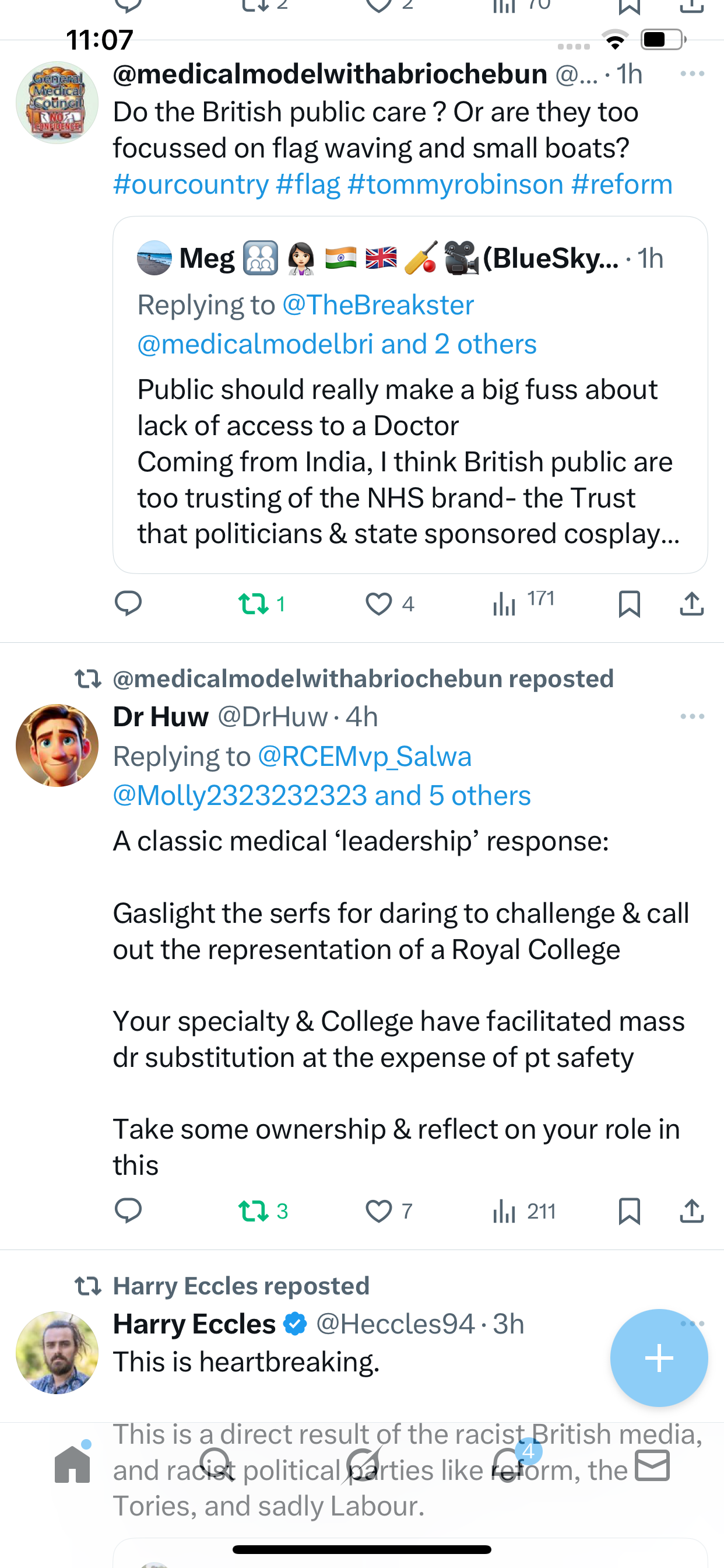Bookmark the post quoting Meg
The width and height of the screenshot is (724, 1568).
(x=629, y=604)
